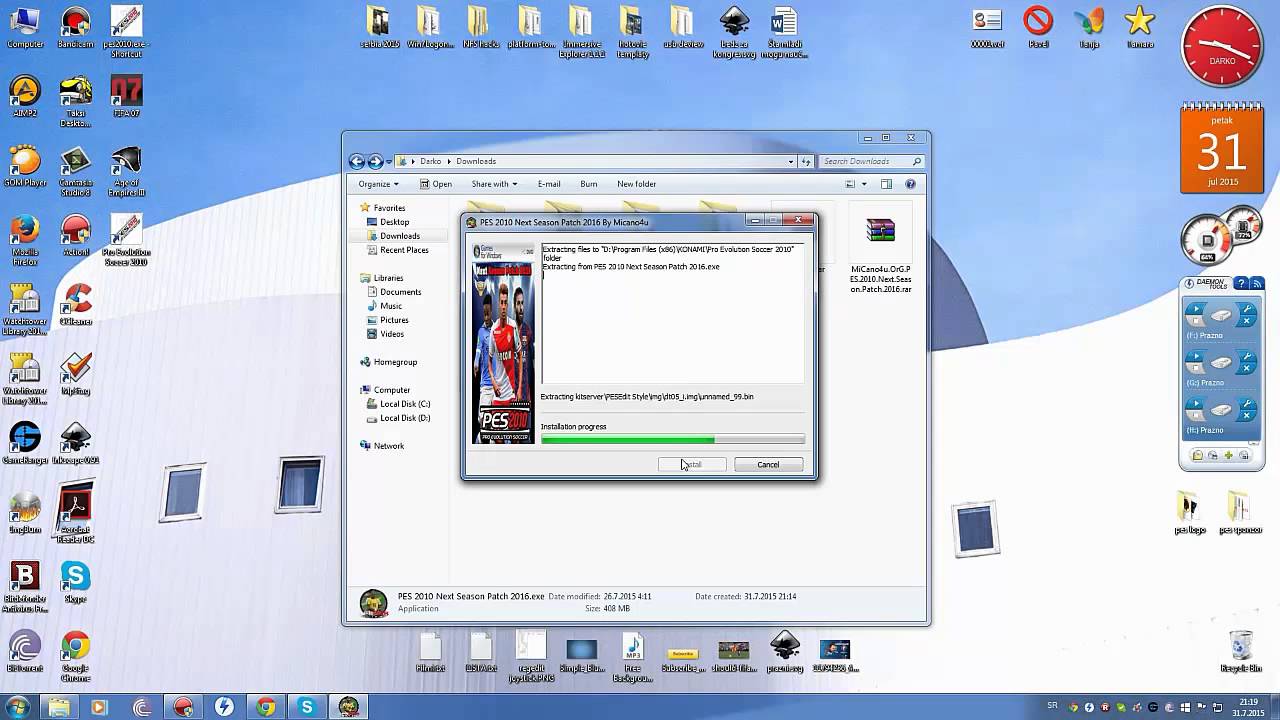Open Inkscape 0.91 desktop shortcut
Image resolution: width=1280 pixels, height=720 pixels.
point(75,443)
